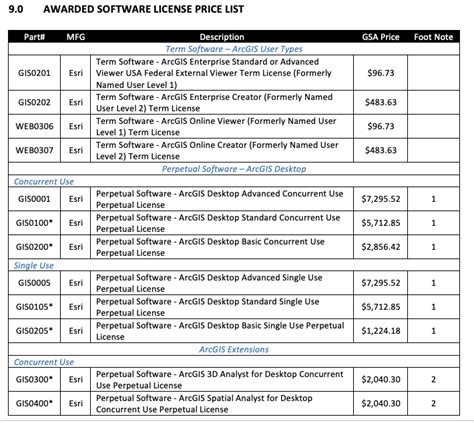Select the ArcGIS Online Creator description text
Image resolution: width=474 pixels, height=423 pixels.
pyautogui.click(x=217, y=151)
